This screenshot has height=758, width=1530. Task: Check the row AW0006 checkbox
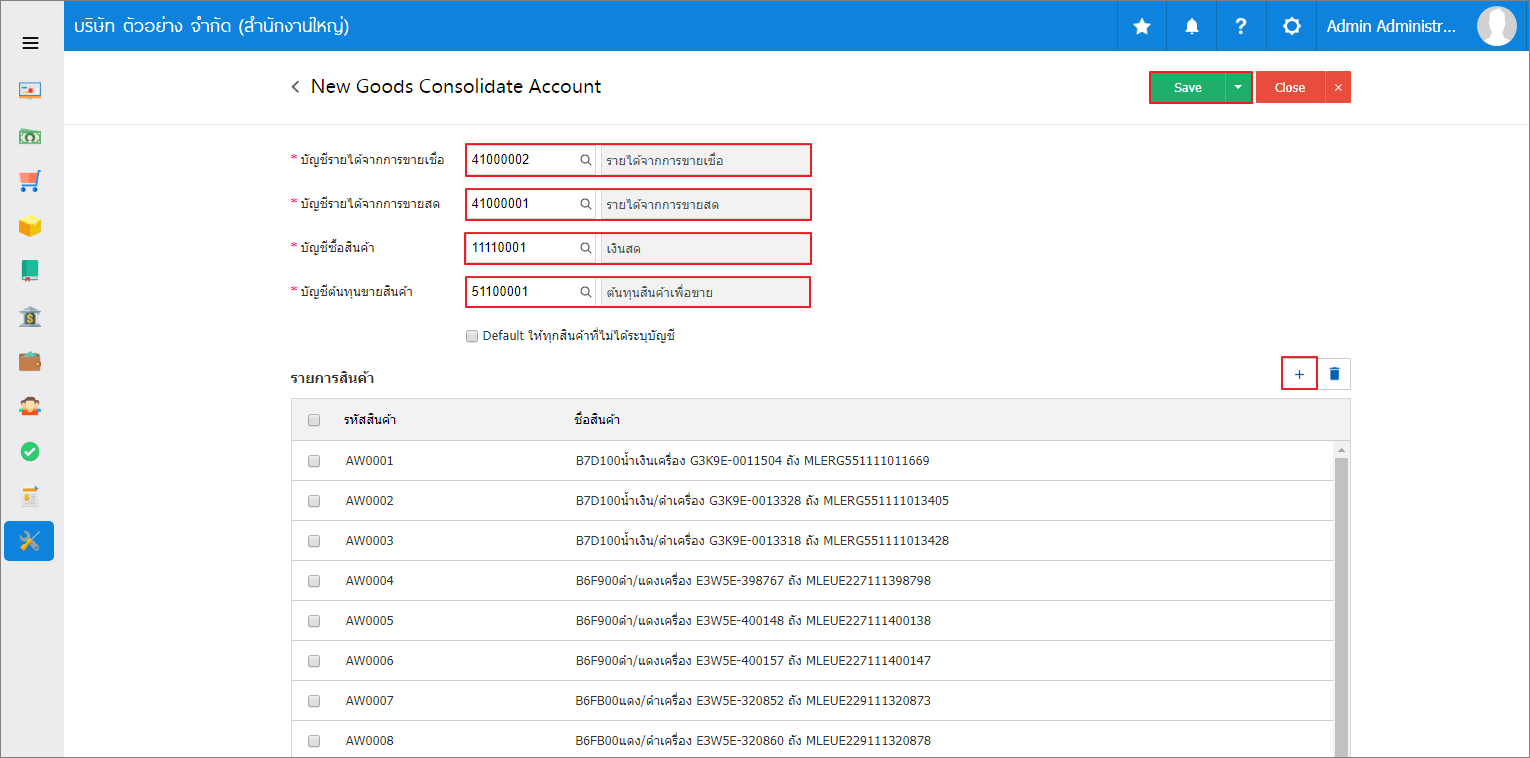coord(314,661)
